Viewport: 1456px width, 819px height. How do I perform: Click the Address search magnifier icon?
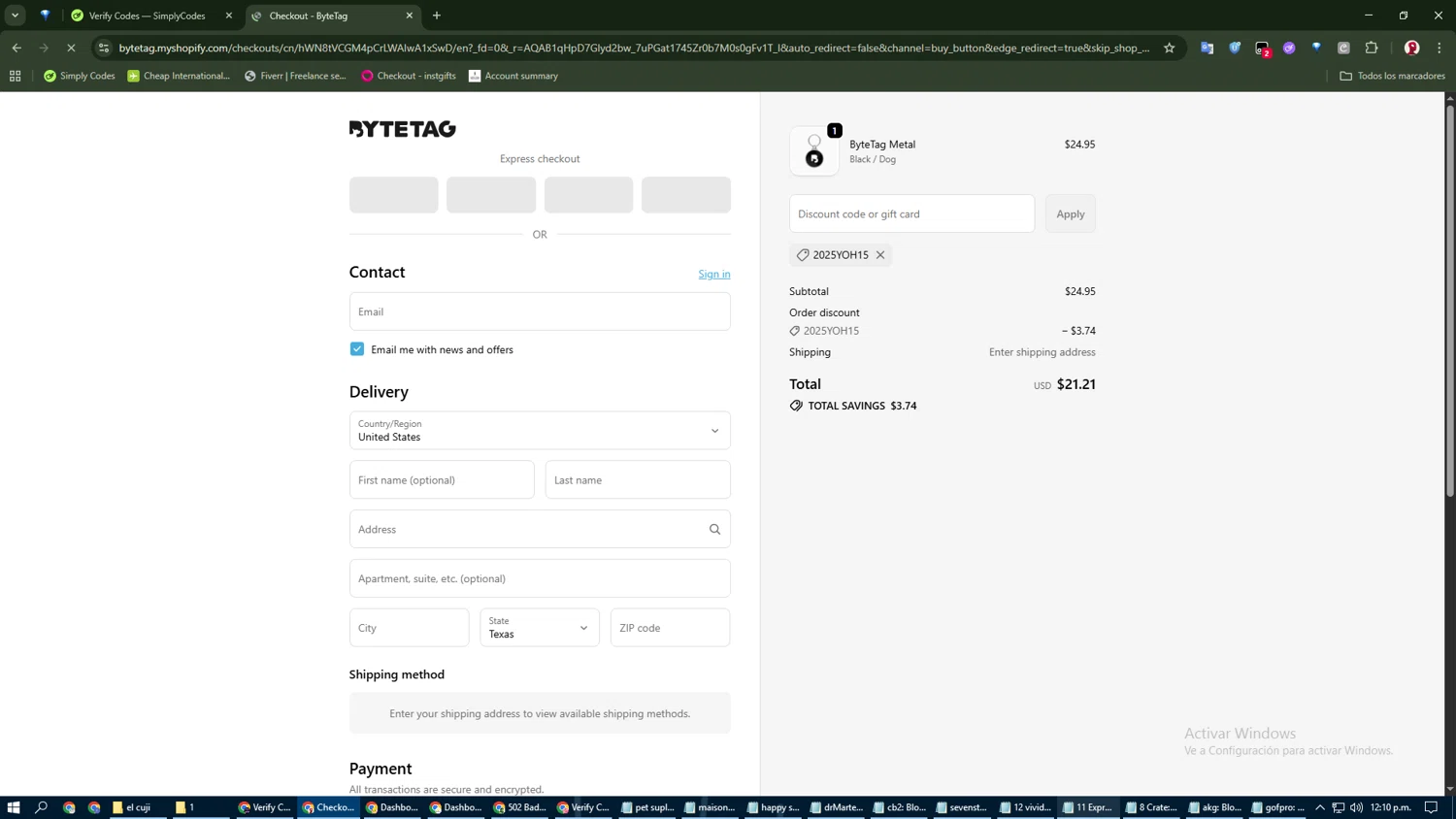[714, 529]
